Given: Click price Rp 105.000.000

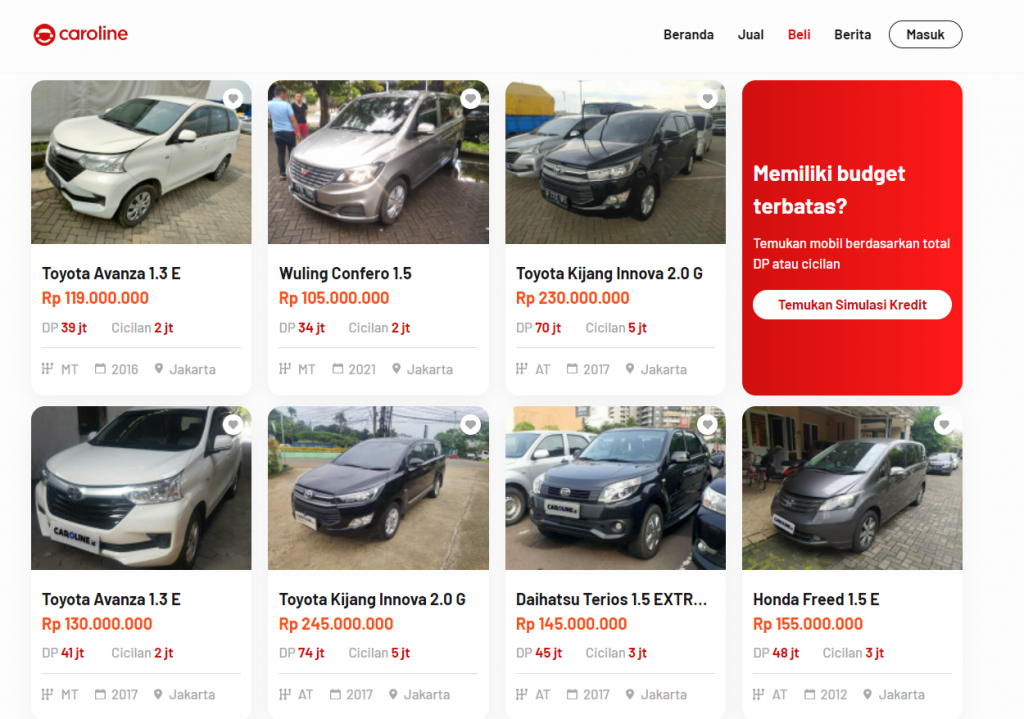Looking at the screenshot, I should click(x=334, y=298).
